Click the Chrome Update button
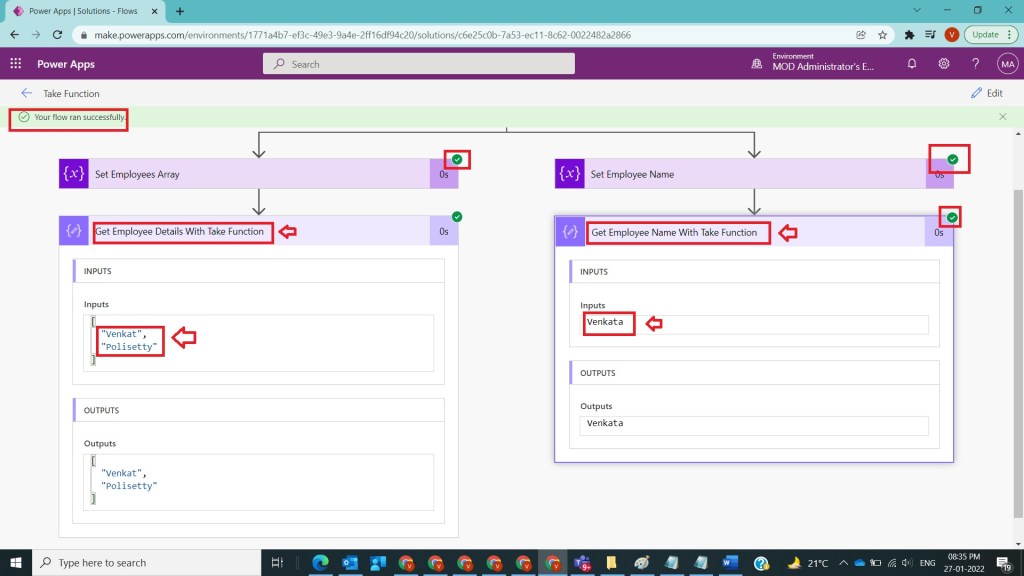 (x=984, y=34)
